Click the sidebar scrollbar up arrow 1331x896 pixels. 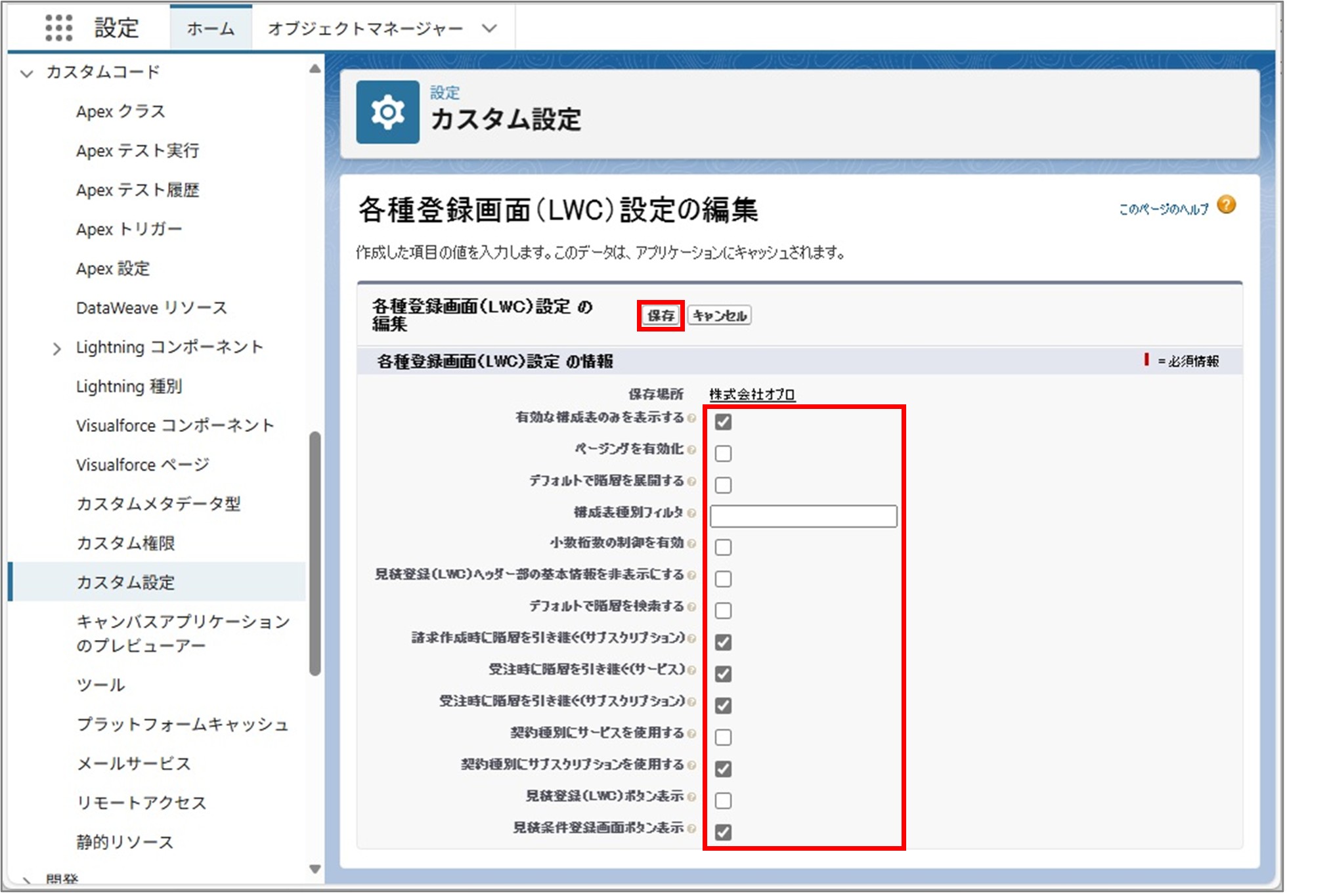click(315, 68)
